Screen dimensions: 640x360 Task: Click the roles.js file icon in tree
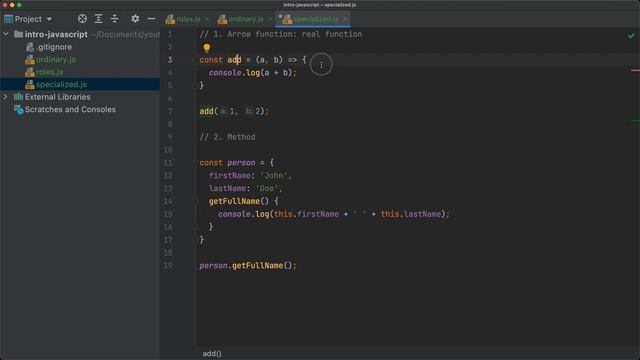(30, 72)
